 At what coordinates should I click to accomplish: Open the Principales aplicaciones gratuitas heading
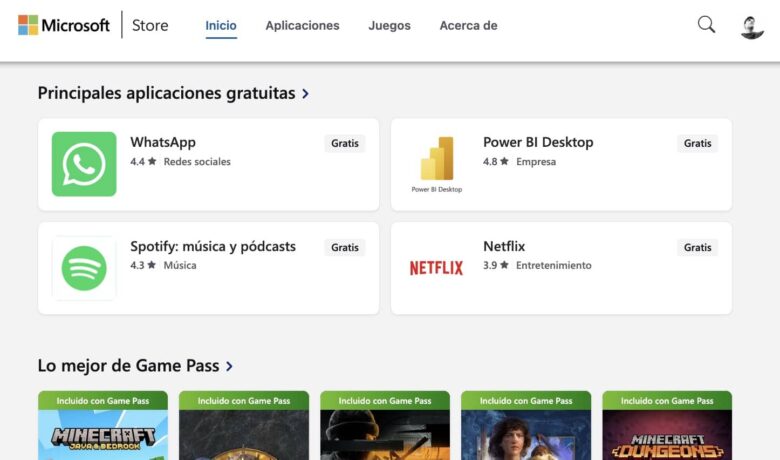pyautogui.click(x=167, y=93)
